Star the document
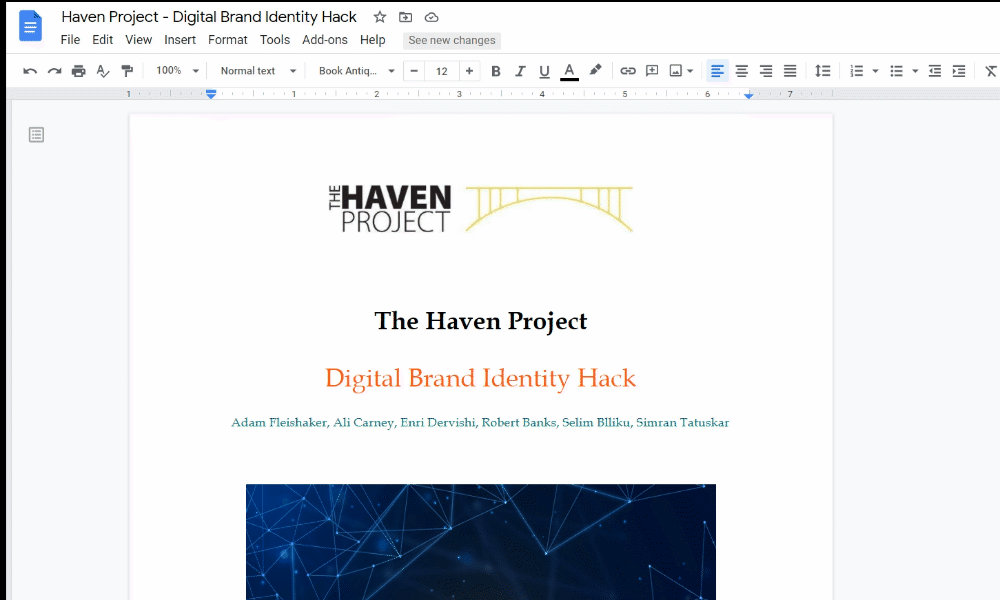The width and height of the screenshot is (1000, 600). [x=379, y=17]
